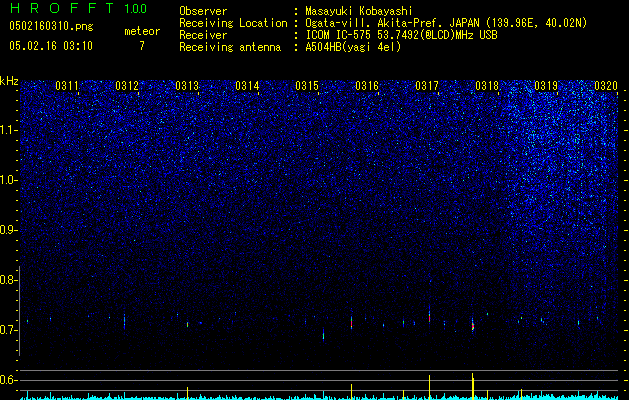The image size is (629, 400).
Task: Click the meteor echo just before 0316
Action: (351, 322)
